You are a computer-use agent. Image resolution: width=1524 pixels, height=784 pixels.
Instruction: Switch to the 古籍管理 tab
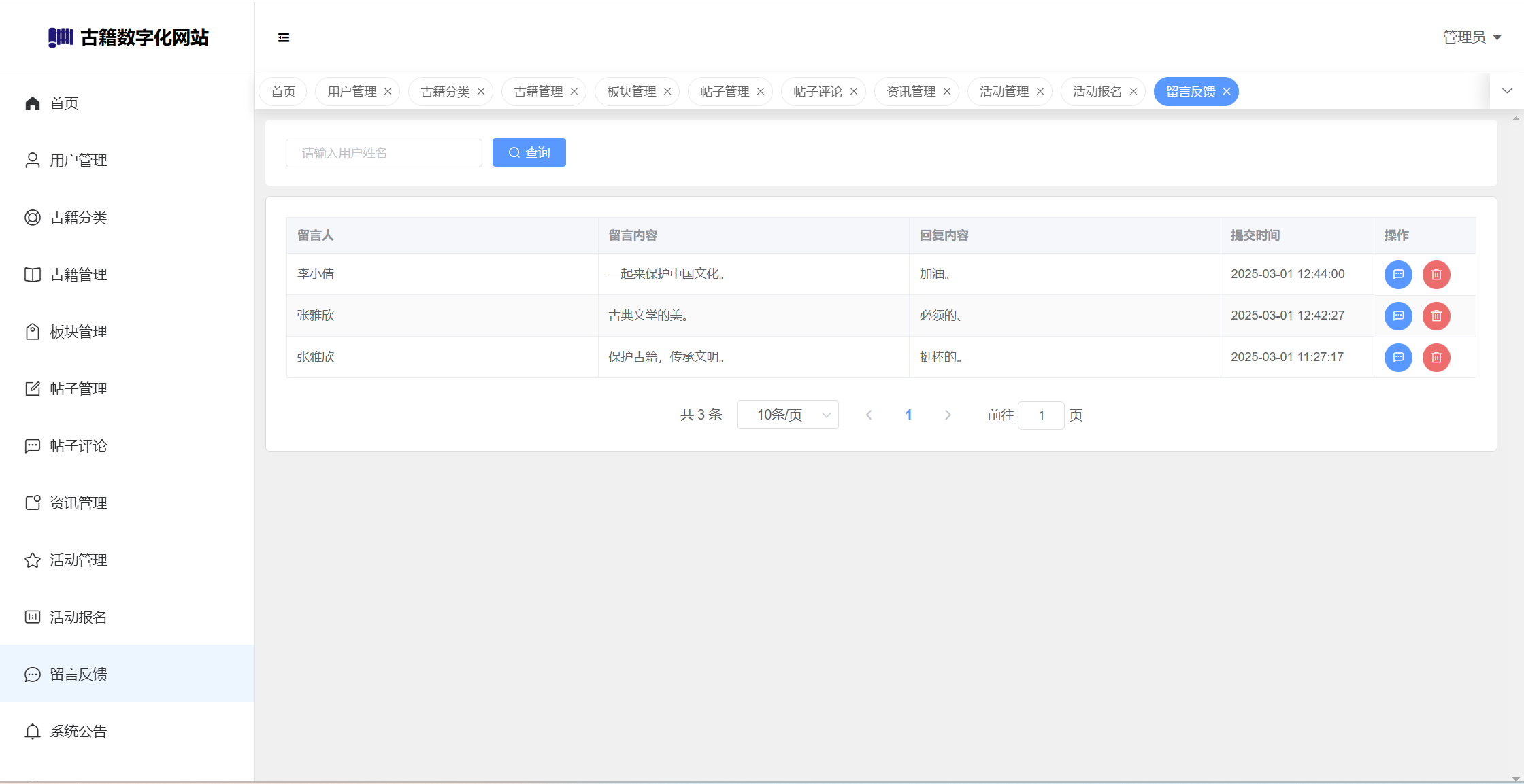coord(537,92)
